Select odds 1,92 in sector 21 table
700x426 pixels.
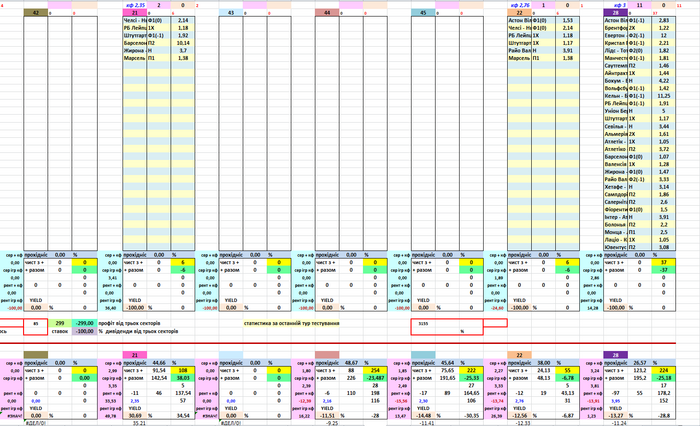tap(183, 35)
